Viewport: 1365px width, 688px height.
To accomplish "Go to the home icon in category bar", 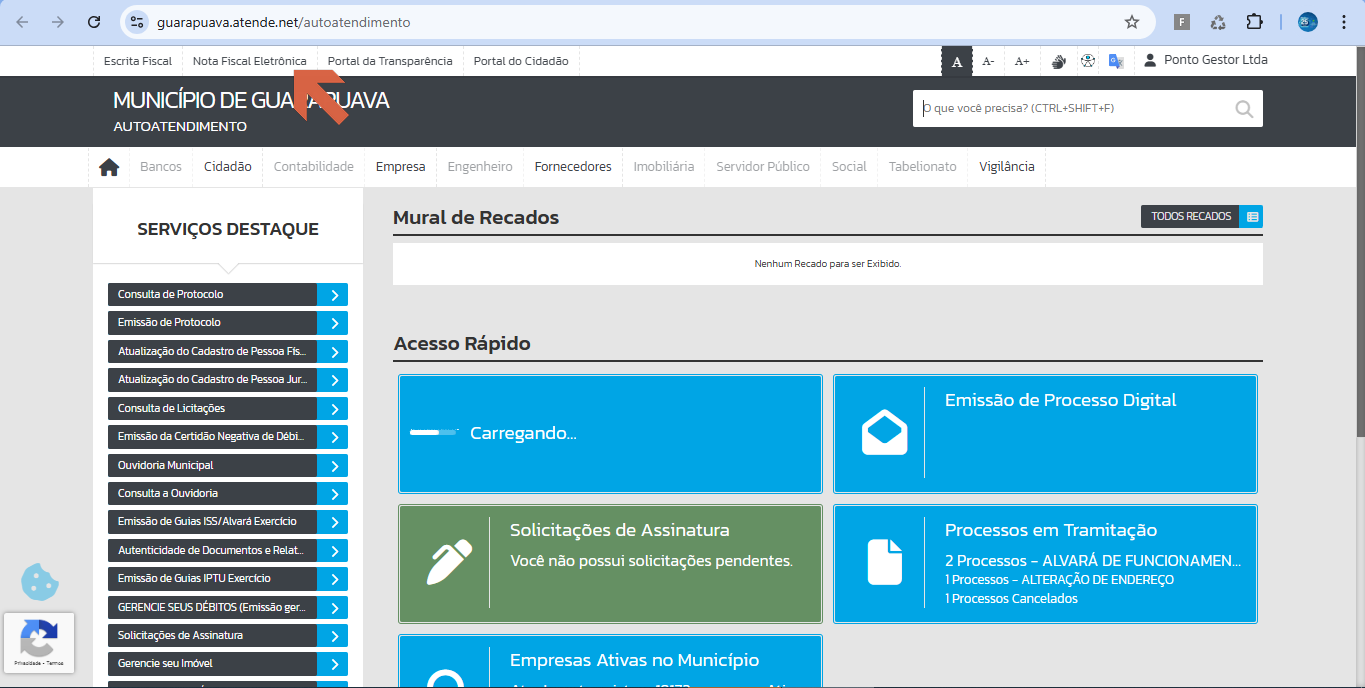I will [109, 167].
